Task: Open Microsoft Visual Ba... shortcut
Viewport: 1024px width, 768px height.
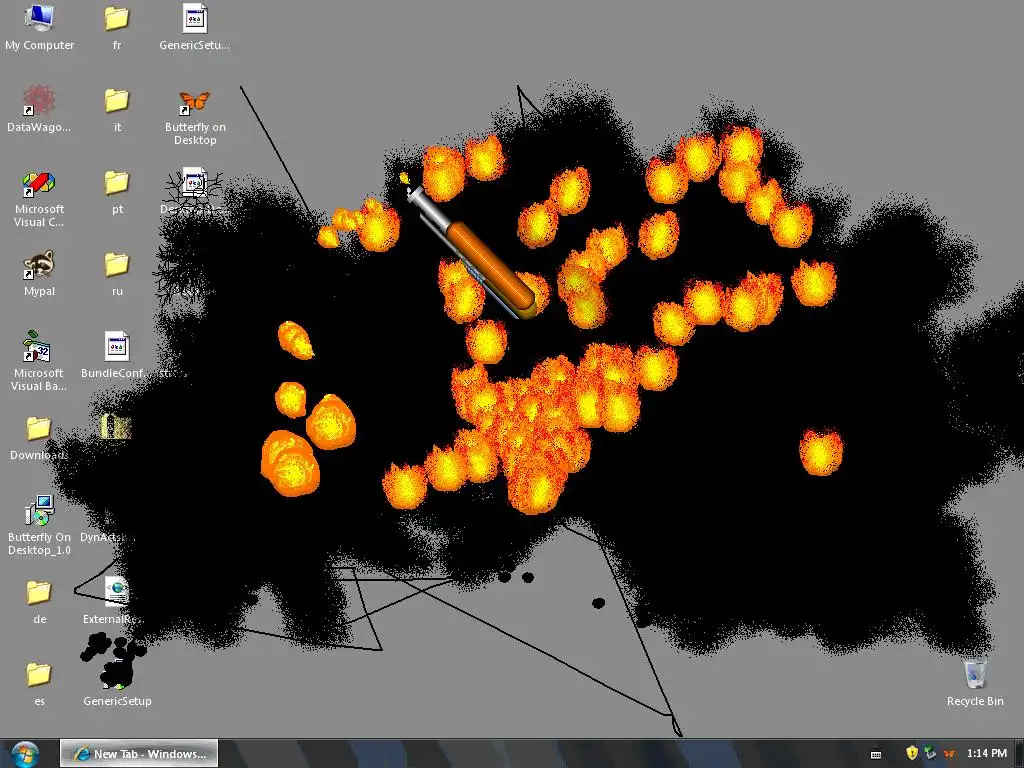Action: [39, 361]
